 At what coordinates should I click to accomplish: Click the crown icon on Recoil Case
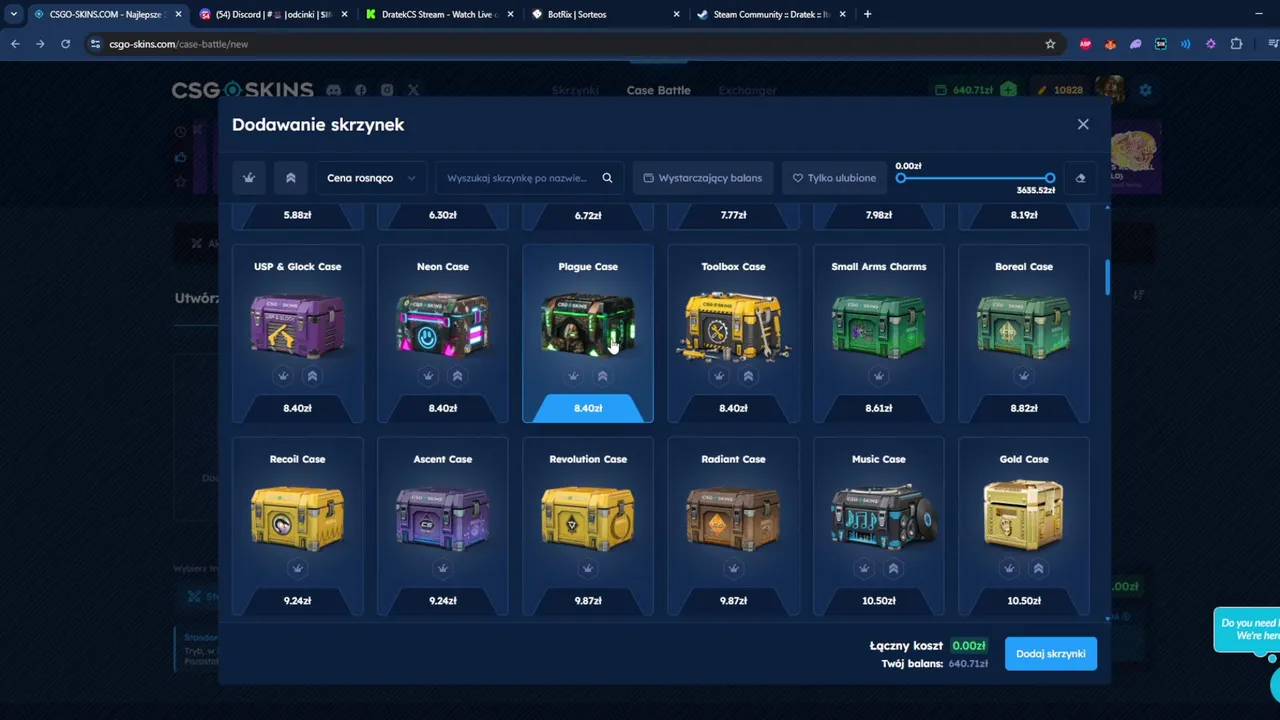[x=297, y=568]
